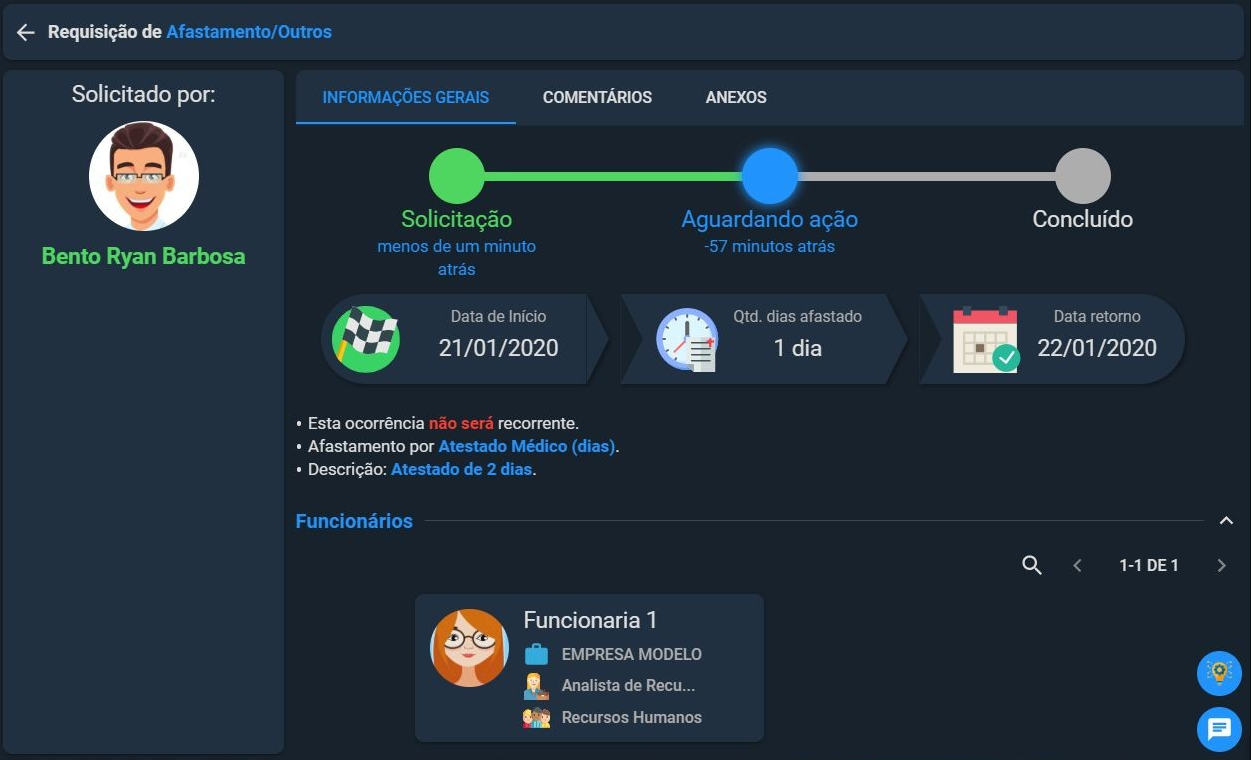Click the -57 minutos atrás text
Image resolution: width=1251 pixels, height=760 pixels.
point(770,246)
